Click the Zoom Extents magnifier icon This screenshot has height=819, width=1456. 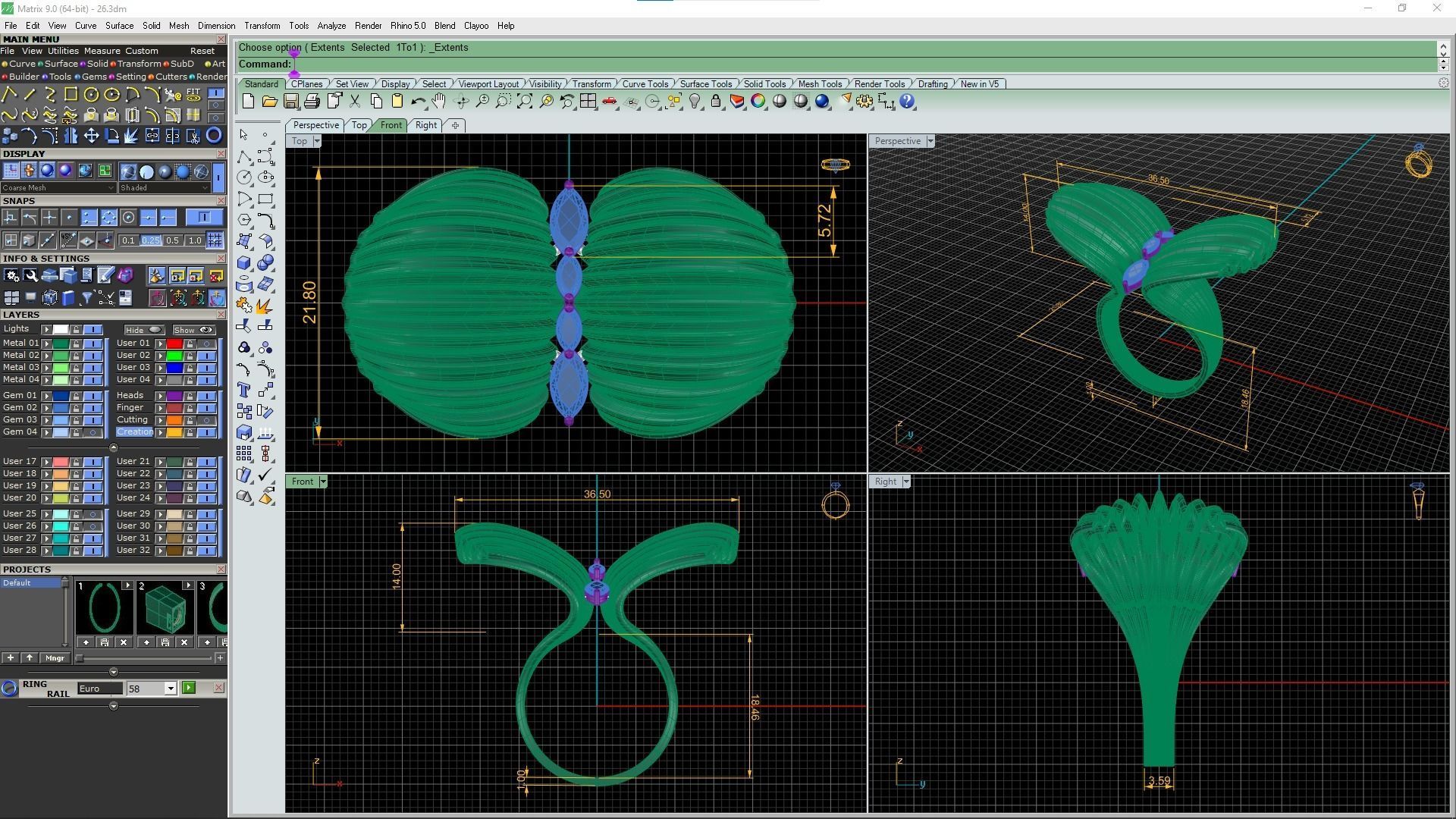(x=525, y=102)
